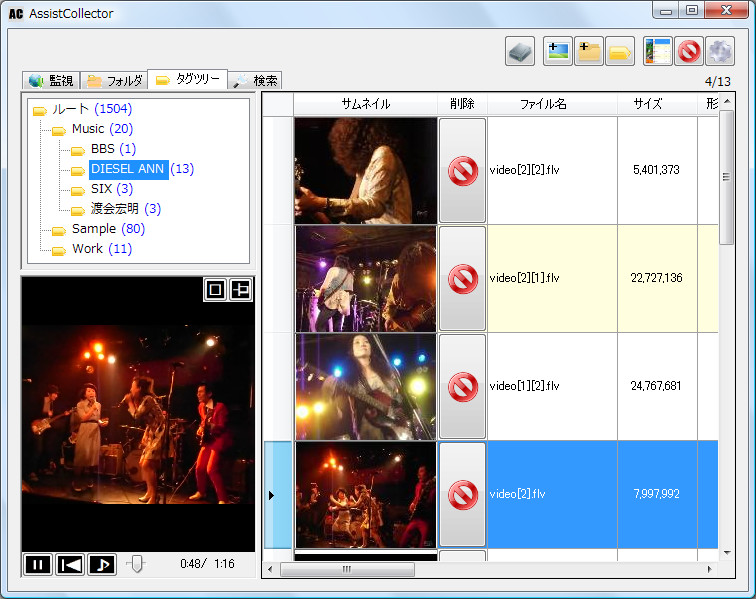
Task: Select the SIX (3) tag
Action: pos(102,189)
